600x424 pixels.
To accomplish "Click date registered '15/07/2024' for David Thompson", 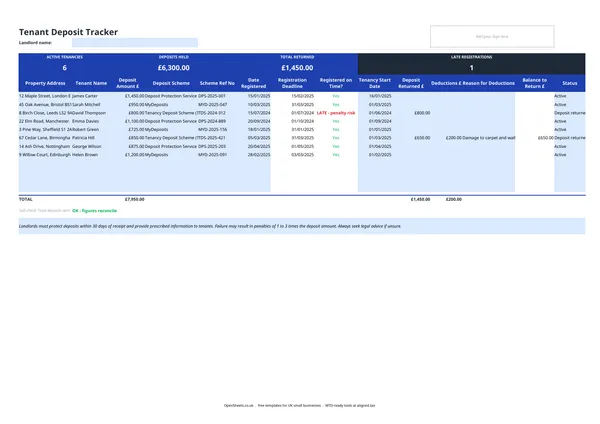I will tap(259, 113).
